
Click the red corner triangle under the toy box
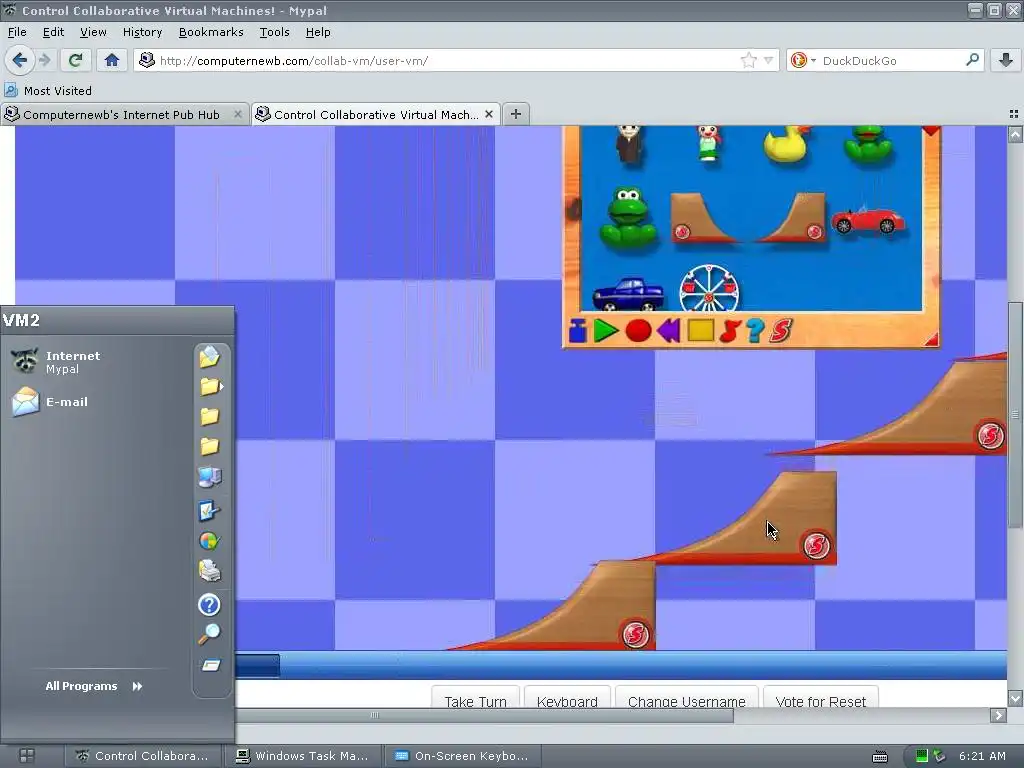[x=931, y=339]
